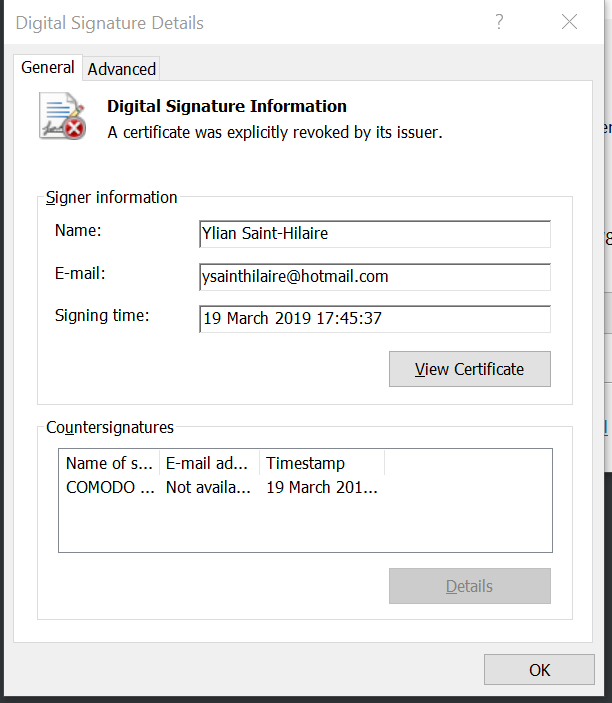The height and width of the screenshot is (703, 612).
Task: Click the 'Countersignatures' group label
Action: [x=110, y=427]
